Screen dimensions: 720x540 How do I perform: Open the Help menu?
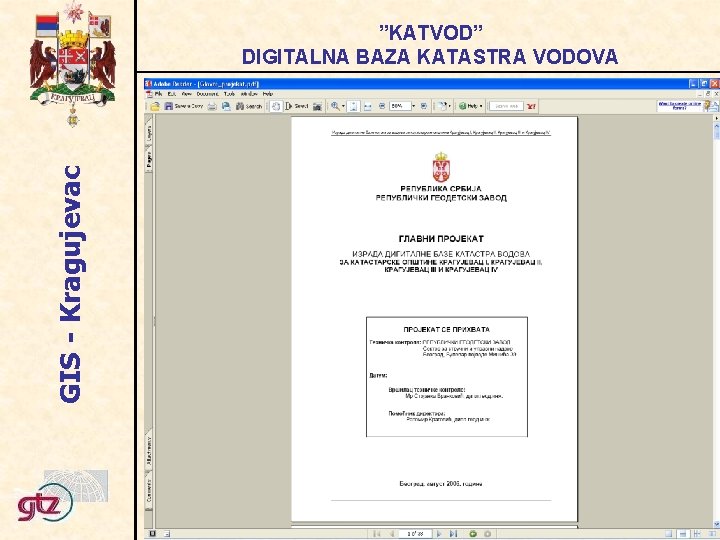[x=268, y=94]
